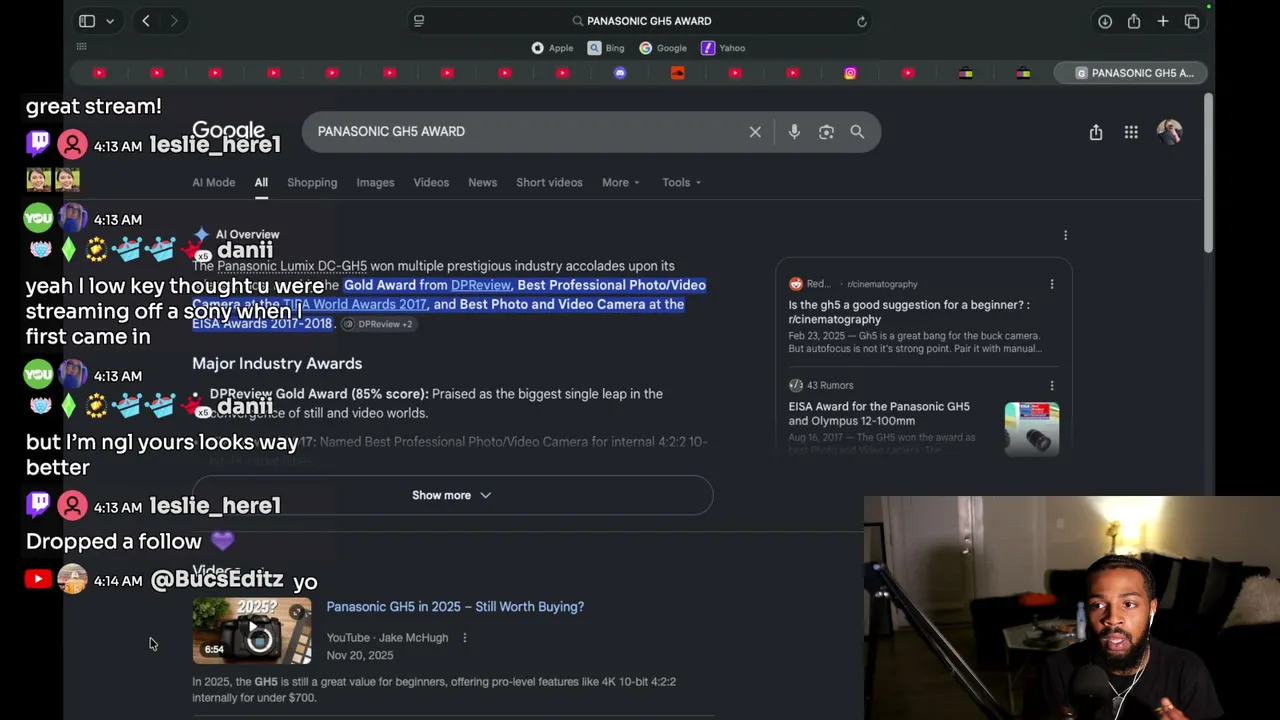Show the Safari downloads list
This screenshot has height=720, width=1280.
pyautogui.click(x=1105, y=21)
